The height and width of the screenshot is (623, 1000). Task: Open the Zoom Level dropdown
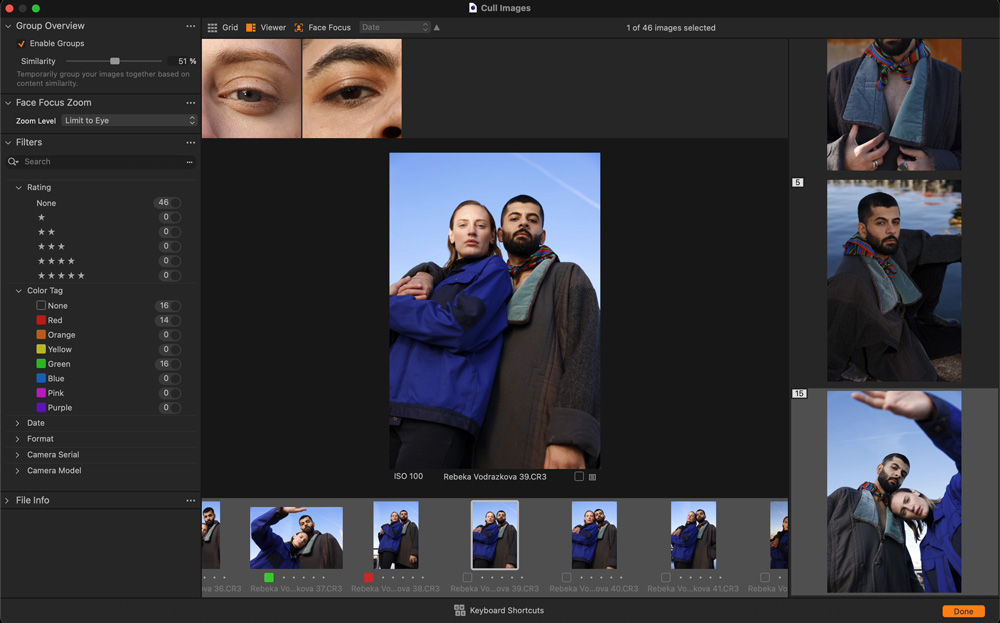click(x=129, y=121)
